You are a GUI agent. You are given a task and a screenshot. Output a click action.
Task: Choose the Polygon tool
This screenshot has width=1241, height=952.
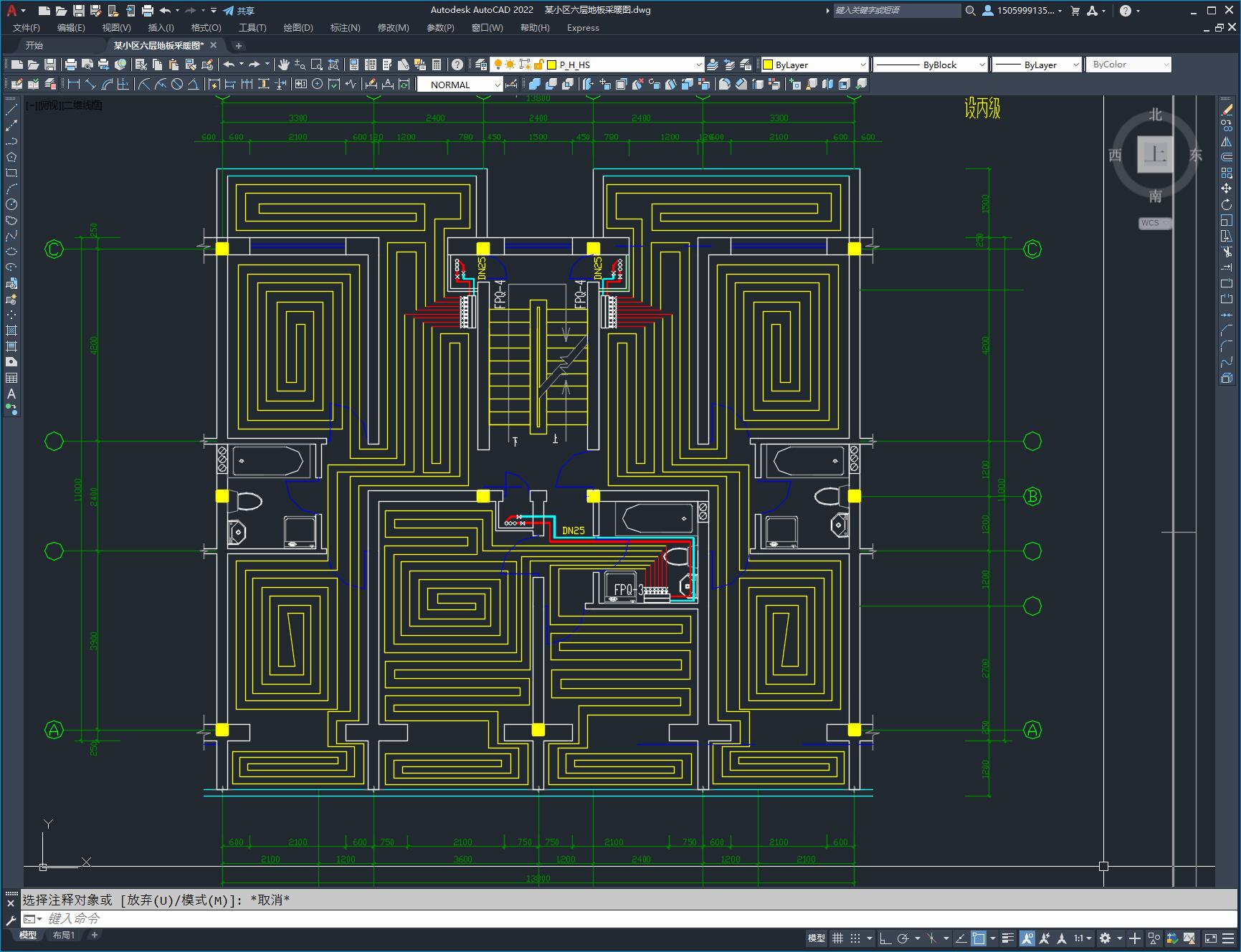point(11,157)
